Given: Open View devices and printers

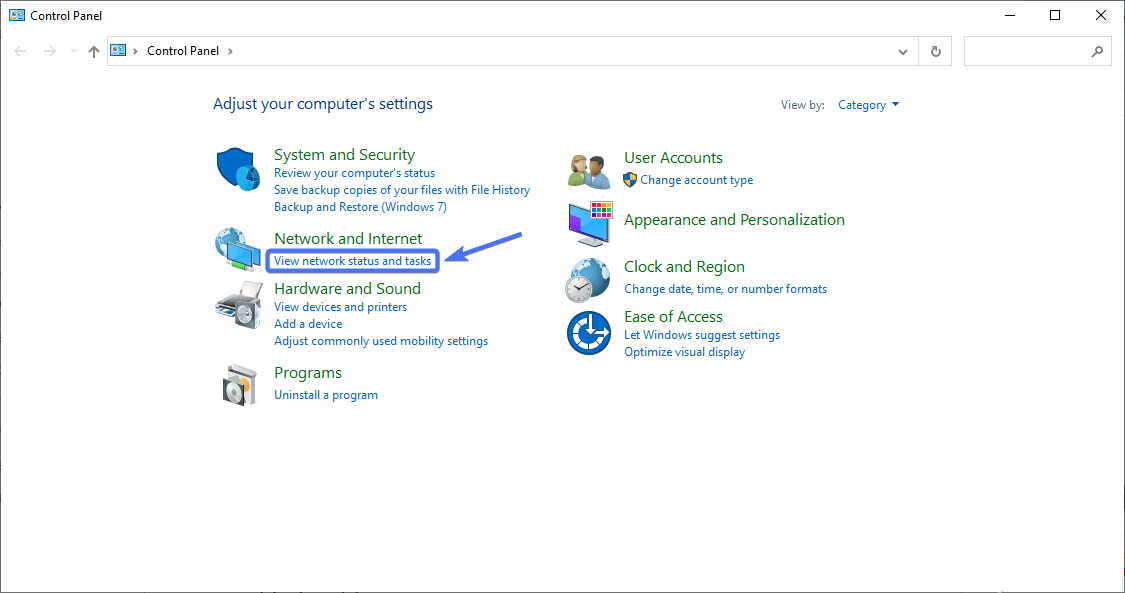Looking at the screenshot, I should click(x=340, y=307).
